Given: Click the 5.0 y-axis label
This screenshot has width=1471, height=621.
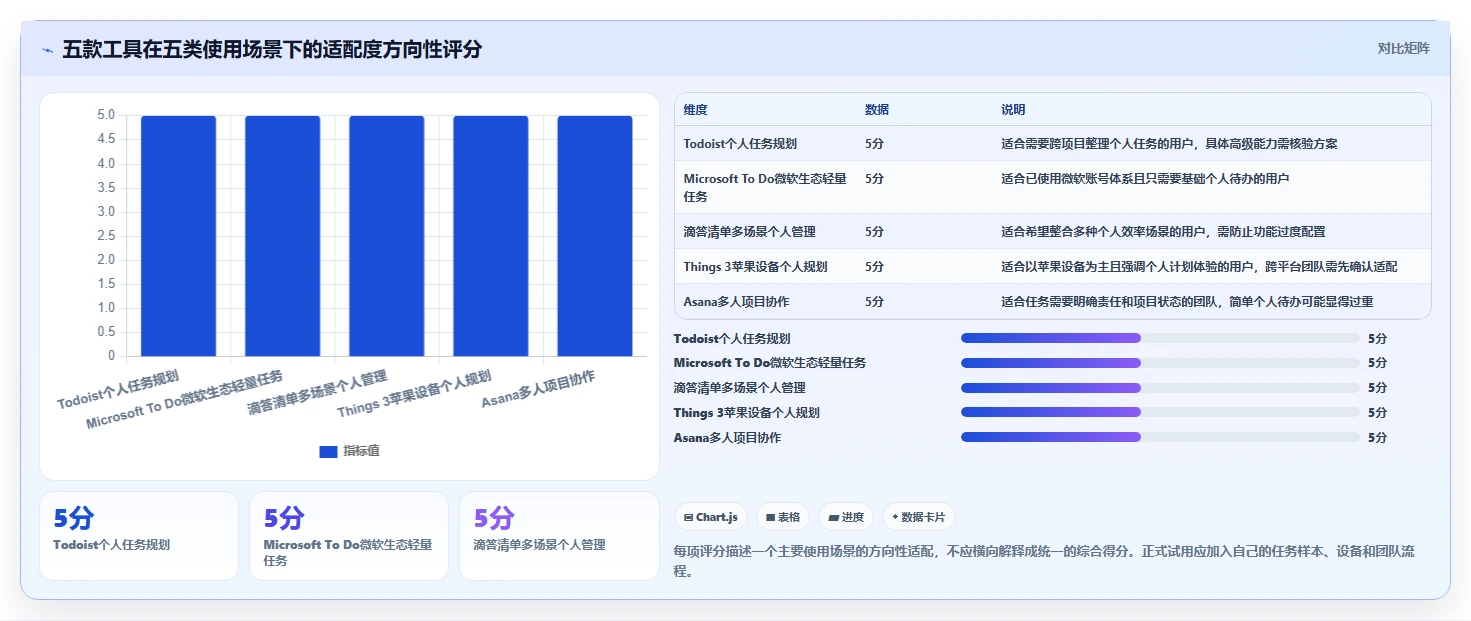Looking at the screenshot, I should tap(106, 115).
